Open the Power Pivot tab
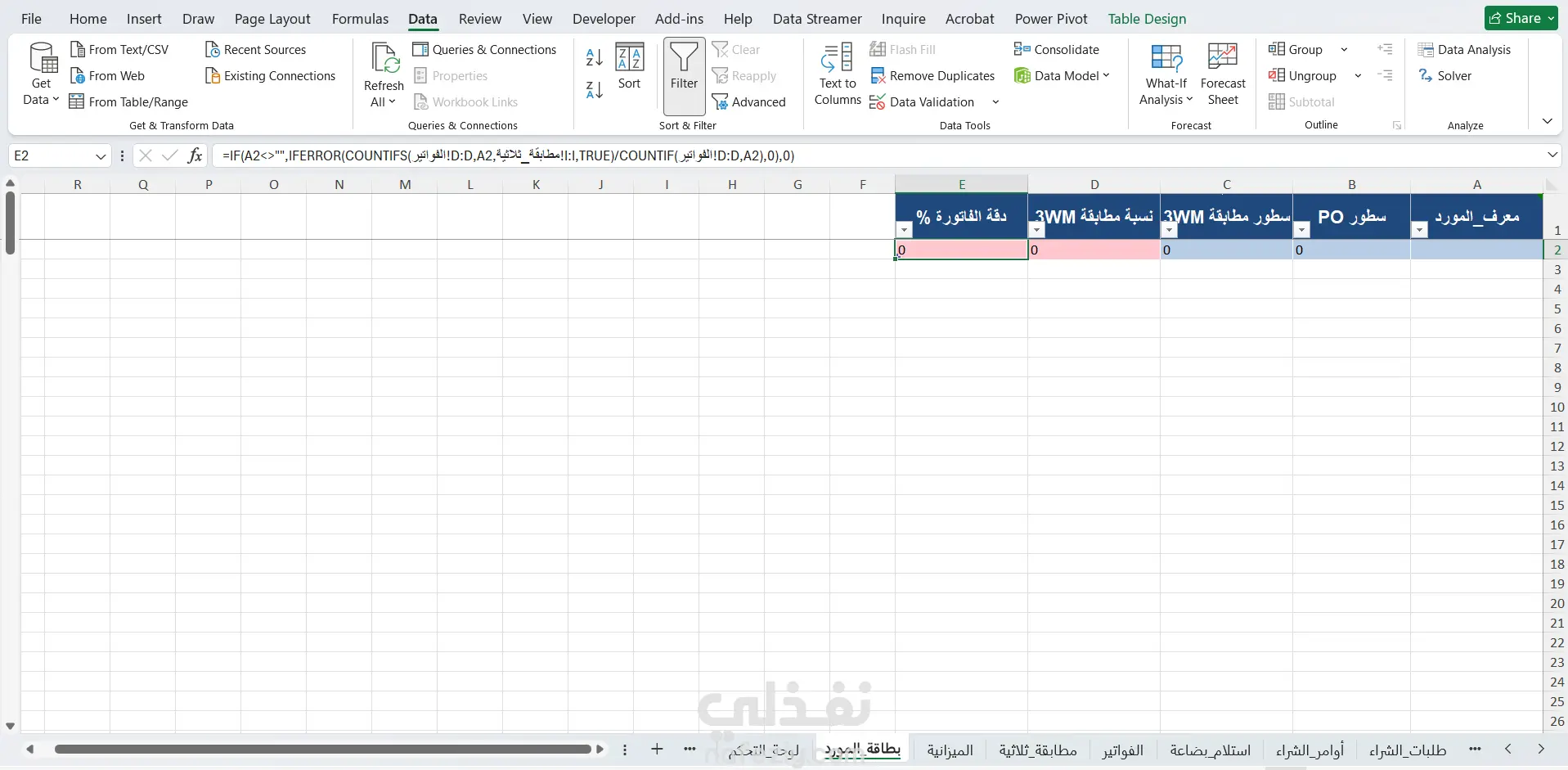Viewport: 1568px width, 770px height. pos(1051,19)
